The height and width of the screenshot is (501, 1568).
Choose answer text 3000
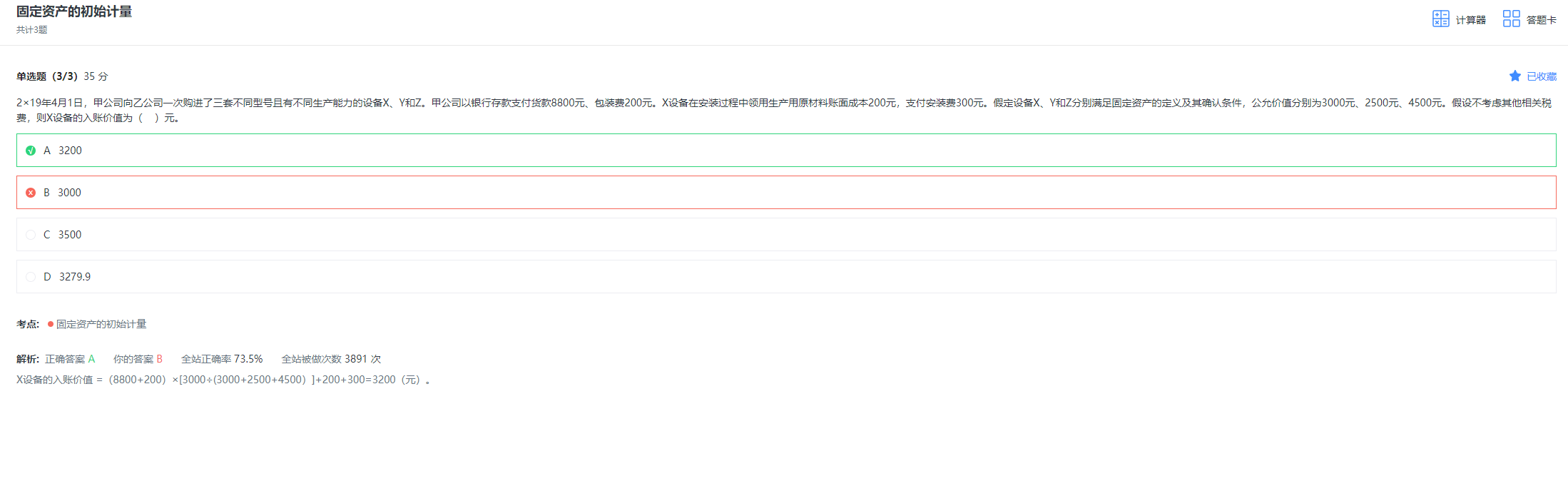(69, 193)
